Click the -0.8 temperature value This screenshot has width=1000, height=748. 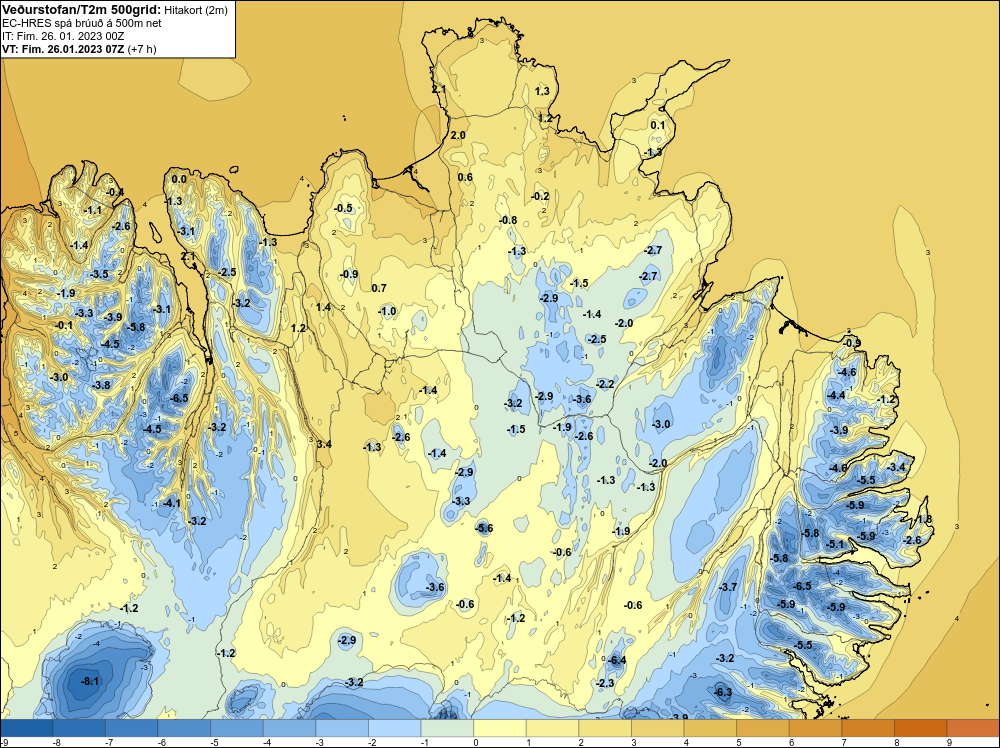(508, 220)
